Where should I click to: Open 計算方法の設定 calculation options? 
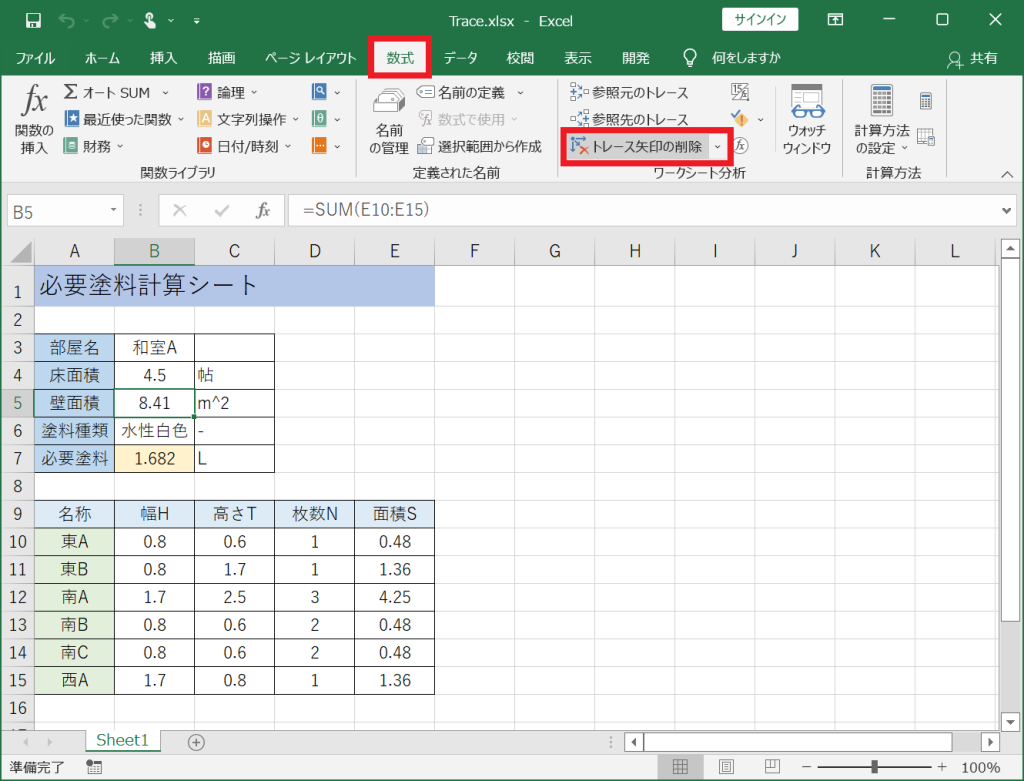pos(882,120)
